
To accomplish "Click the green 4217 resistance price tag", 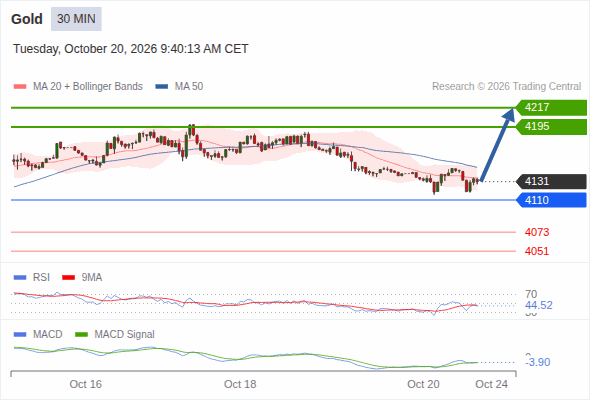I will point(551,108).
